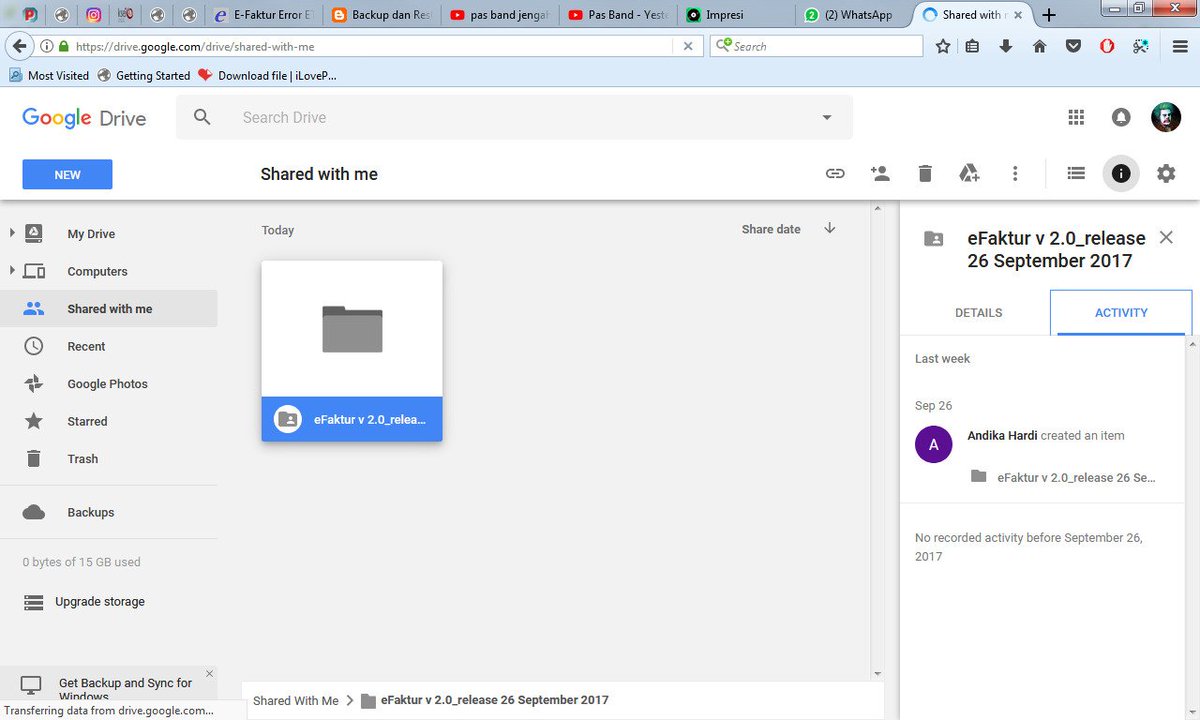
Task: Select the eFaktur v 2.0 folder thumbnail
Action: click(352, 351)
